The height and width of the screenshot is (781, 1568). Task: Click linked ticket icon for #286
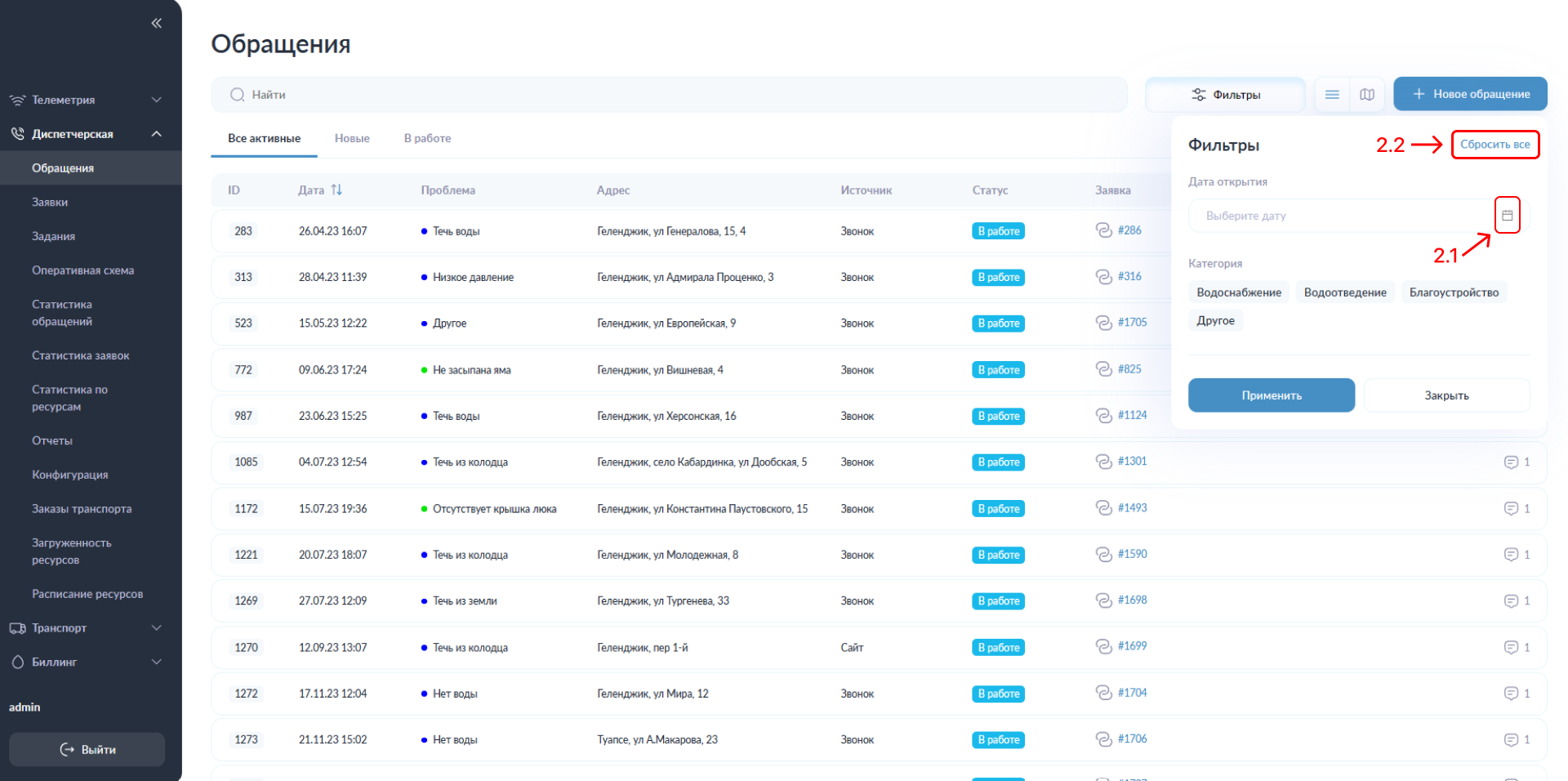point(1103,230)
